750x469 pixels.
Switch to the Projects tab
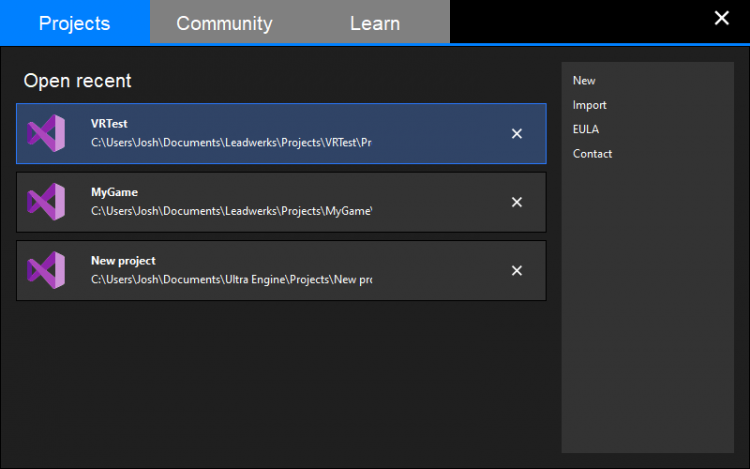click(x=75, y=23)
